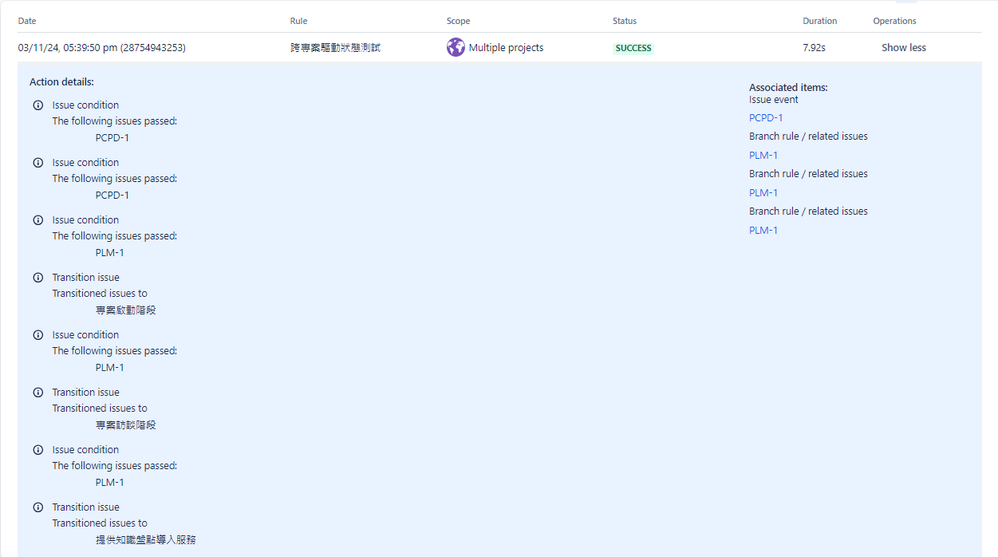Click the Issue event label
The image size is (998, 557).
[x=773, y=100]
